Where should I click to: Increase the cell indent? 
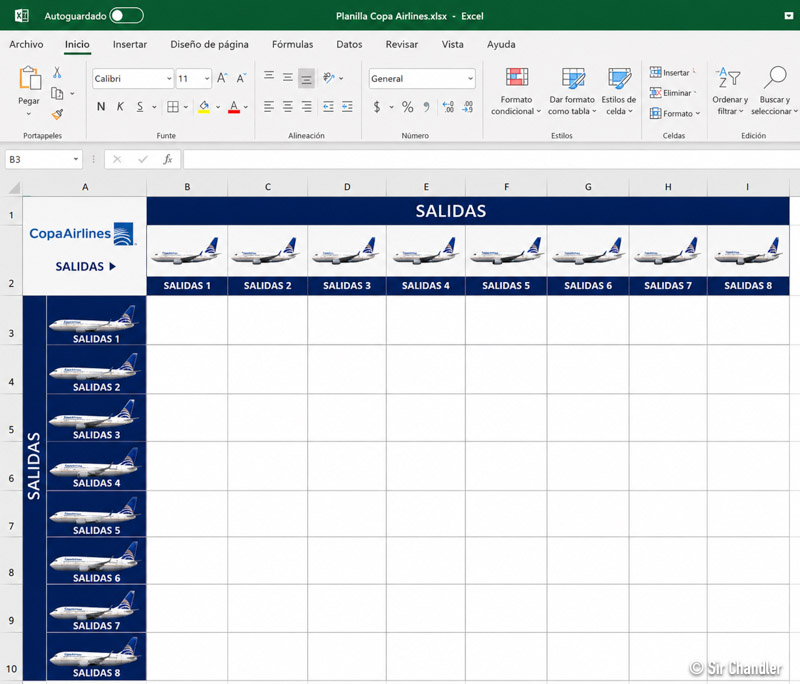tap(347, 107)
